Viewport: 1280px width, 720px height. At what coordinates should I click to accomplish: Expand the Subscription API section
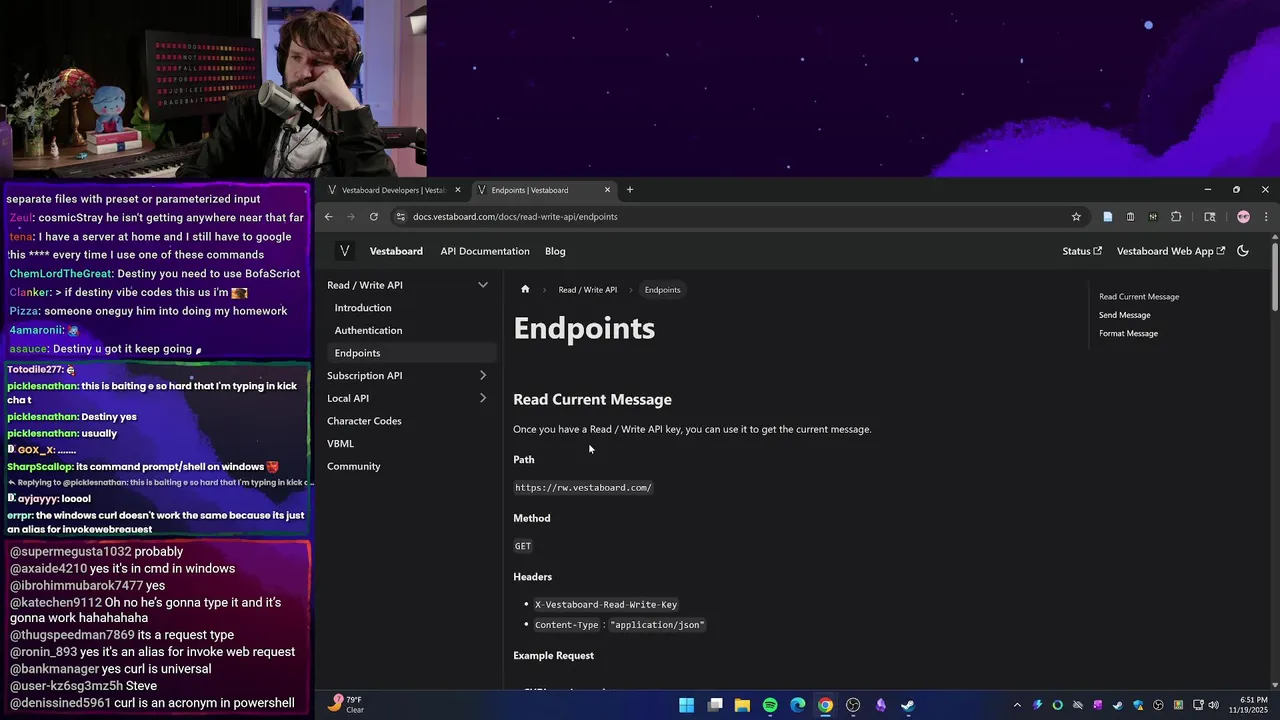coord(483,376)
